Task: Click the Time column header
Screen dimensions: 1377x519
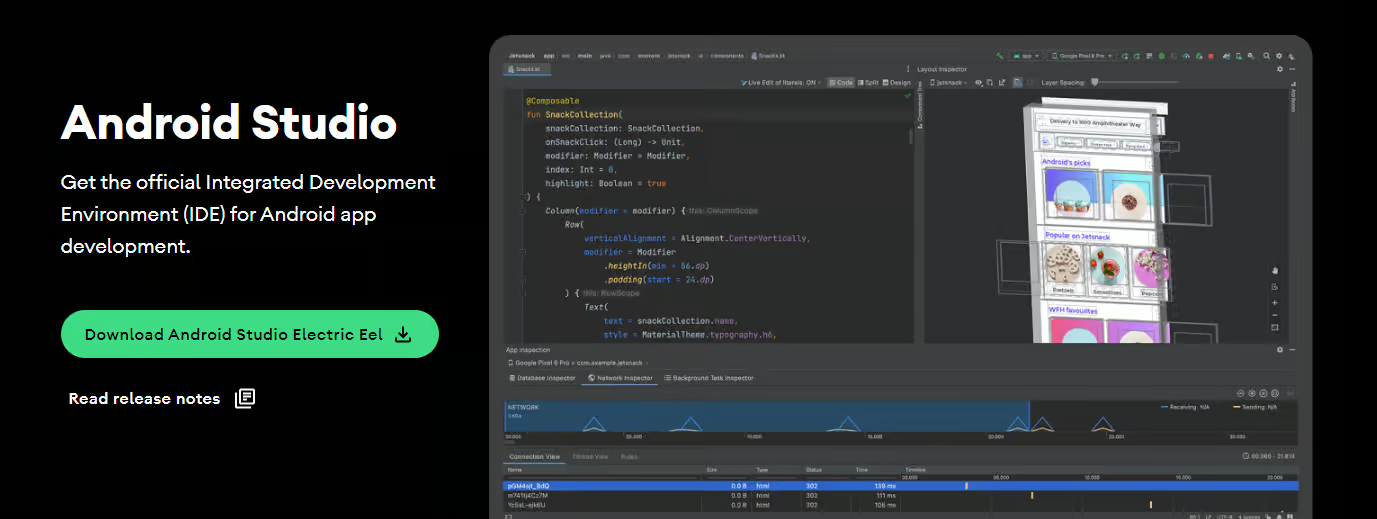Action: click(862, 469)
